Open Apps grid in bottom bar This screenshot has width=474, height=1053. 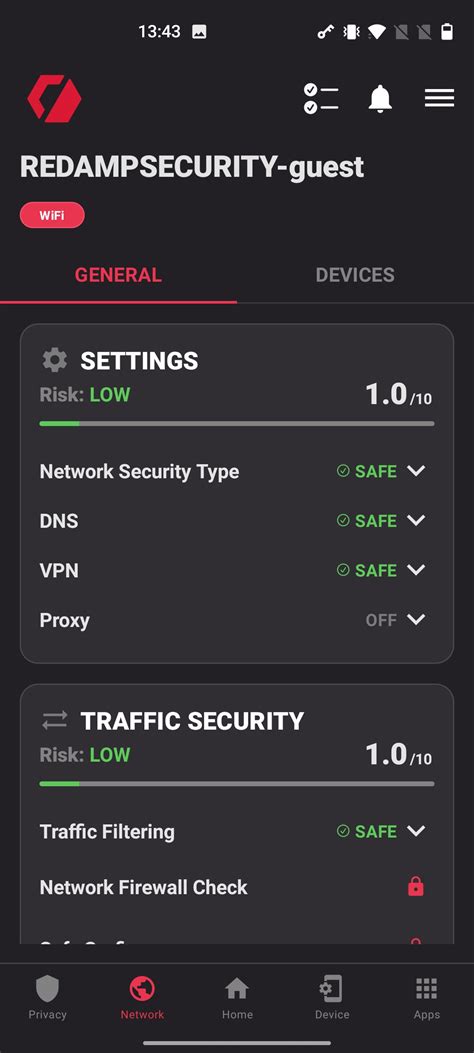click(x=426, y=998)
